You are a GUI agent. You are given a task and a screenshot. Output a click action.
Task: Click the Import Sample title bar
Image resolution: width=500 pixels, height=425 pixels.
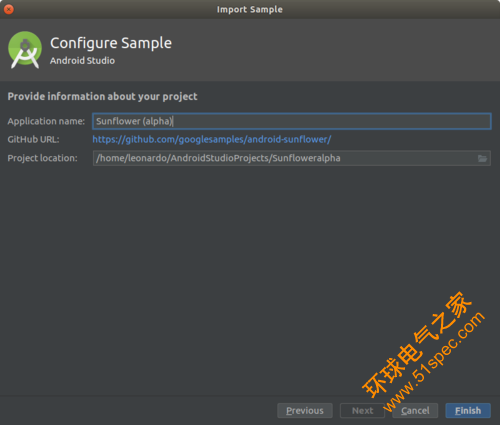point(250,9)
